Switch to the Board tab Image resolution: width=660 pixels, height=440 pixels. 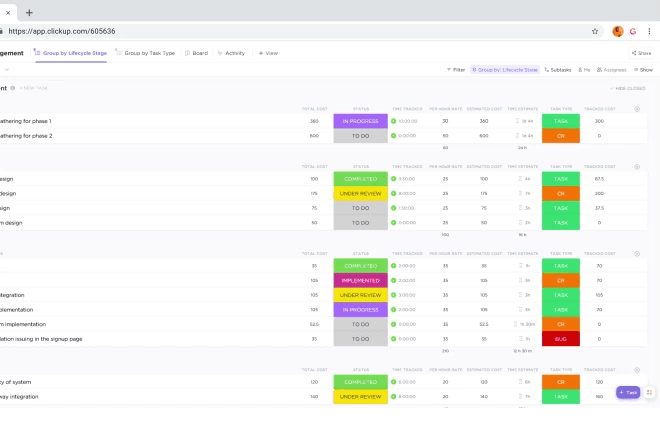coord(197,53)
